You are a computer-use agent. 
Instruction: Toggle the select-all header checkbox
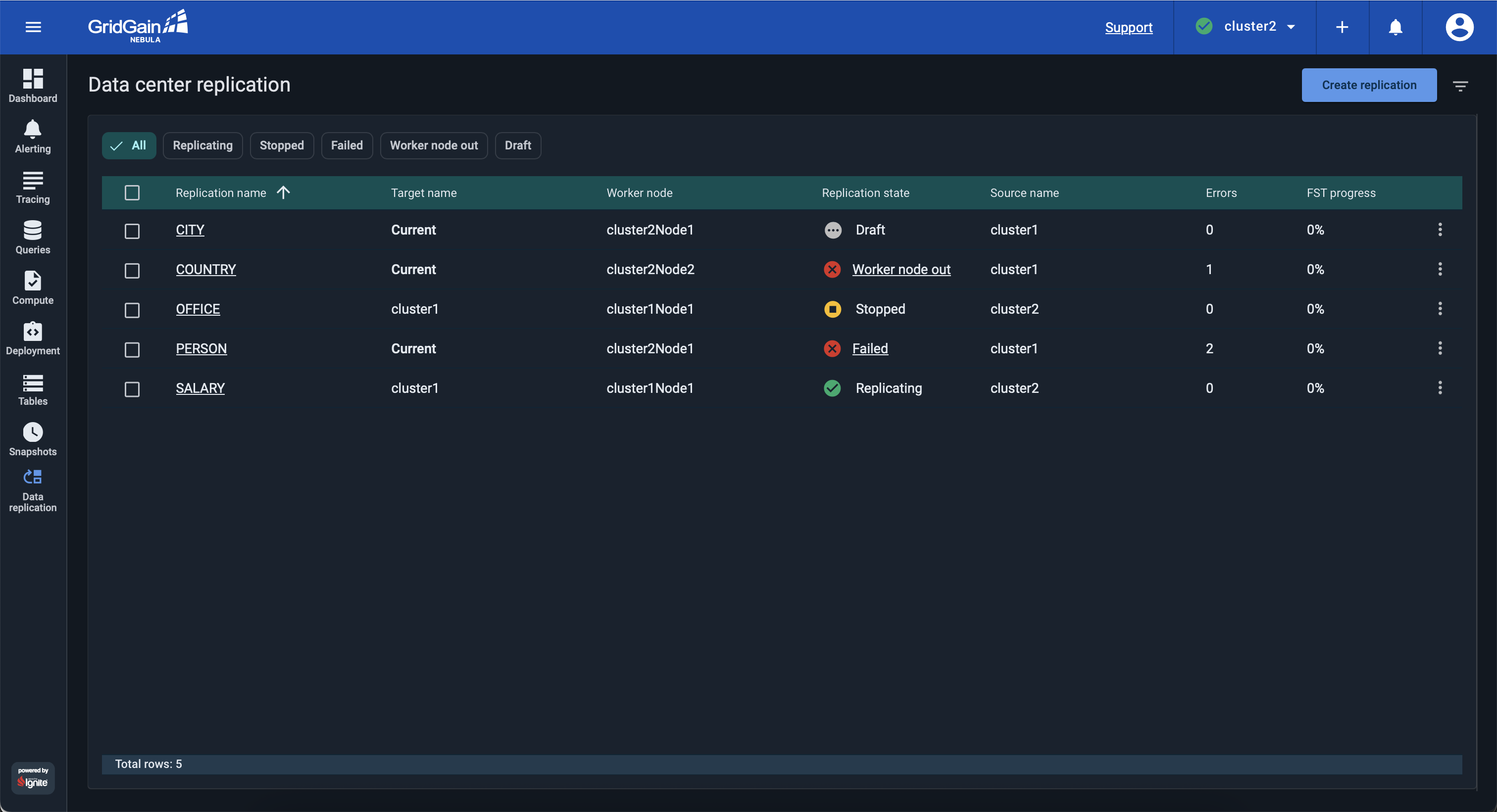coord(132,192)
